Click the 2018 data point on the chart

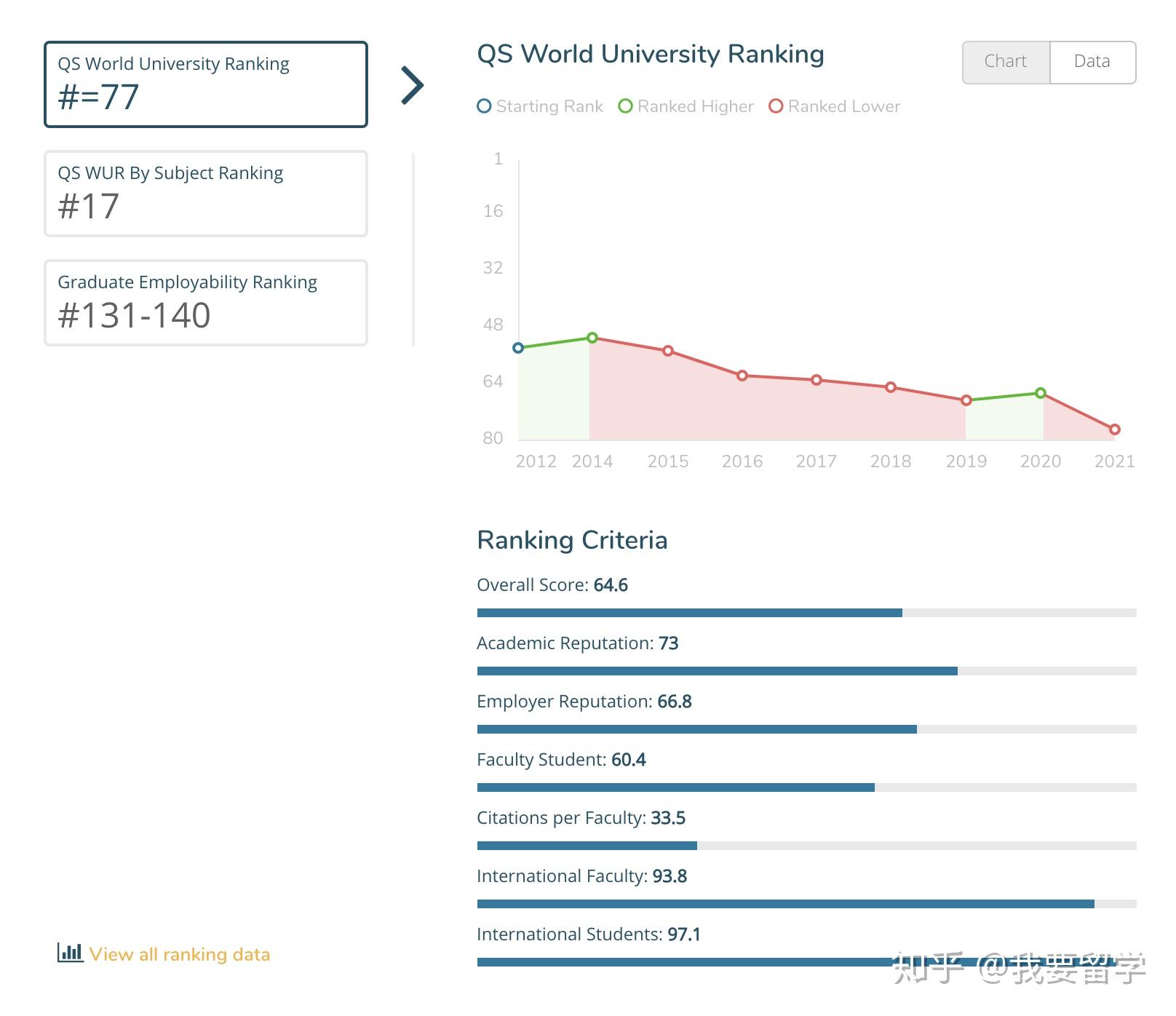pos(891,387)
